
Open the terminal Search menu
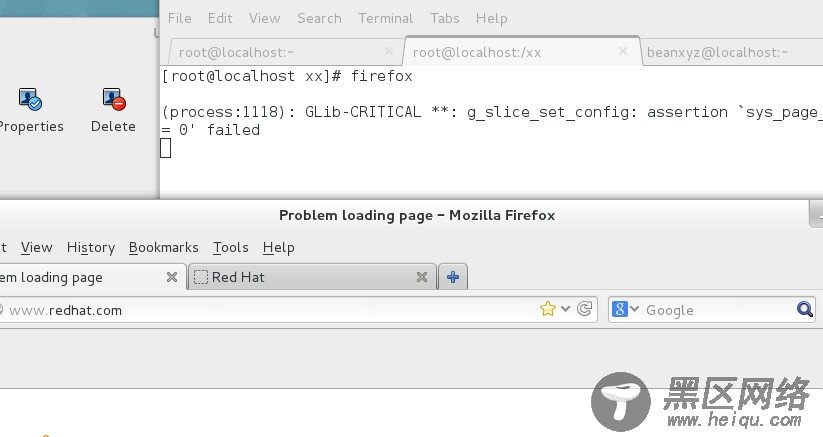tap(319, 18)
